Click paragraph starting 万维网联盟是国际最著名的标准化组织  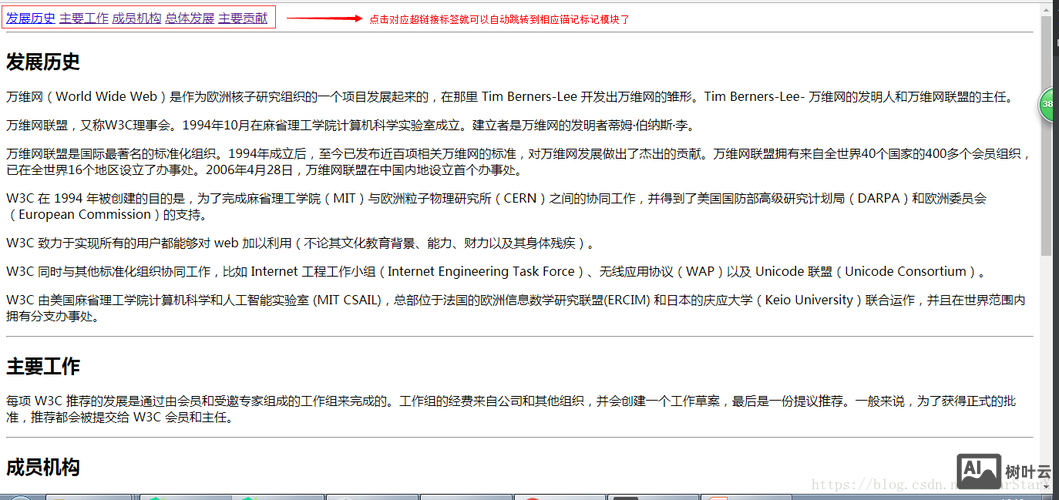click(x=518, y=162)
